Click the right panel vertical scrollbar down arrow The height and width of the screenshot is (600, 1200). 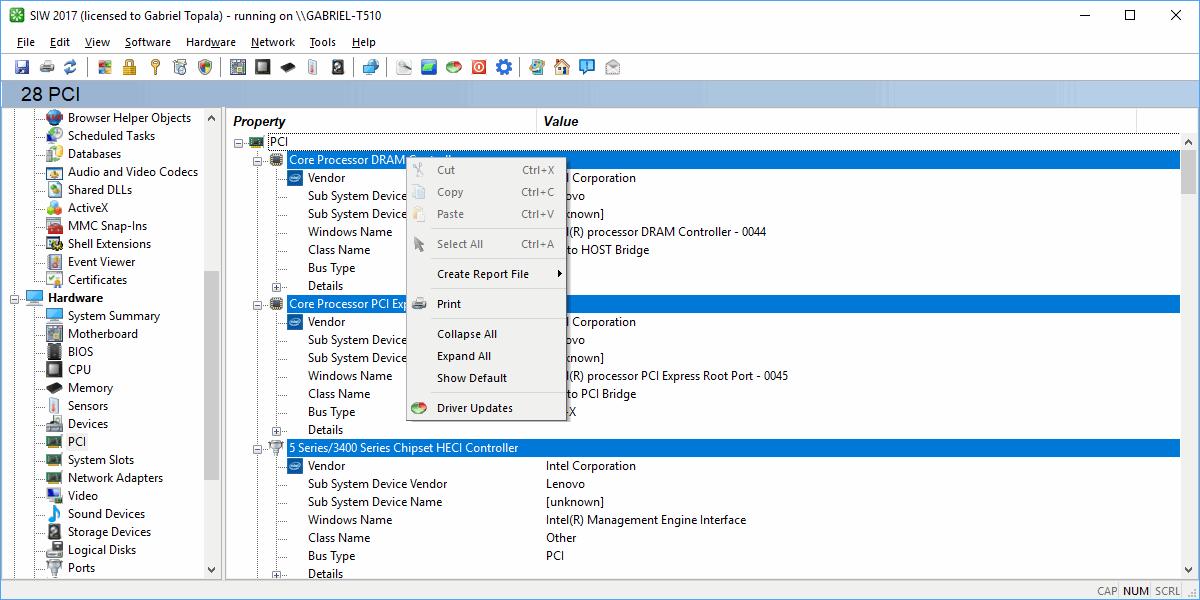(x=1188, y=570)
